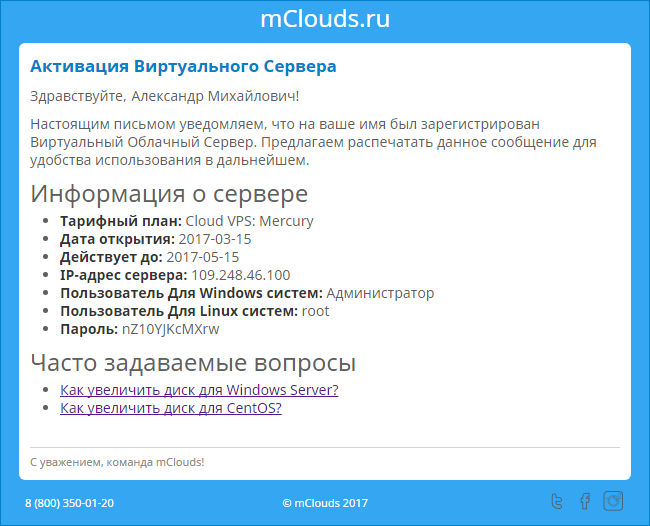Image resolution: width=650 pixels, height=526 pixels.
Task: Click the opening date 2017-03-15
Action: coord(215,239)
